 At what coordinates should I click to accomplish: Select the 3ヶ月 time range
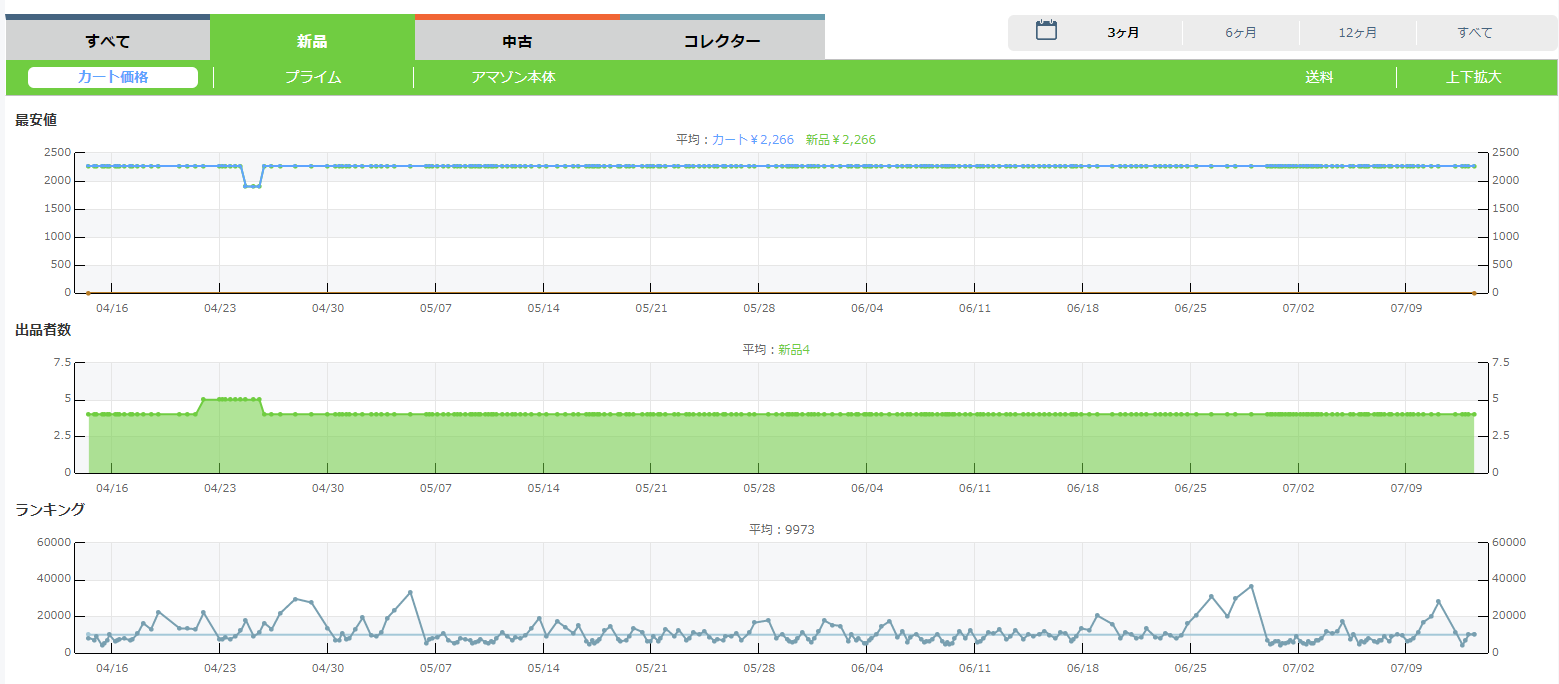1123,33
